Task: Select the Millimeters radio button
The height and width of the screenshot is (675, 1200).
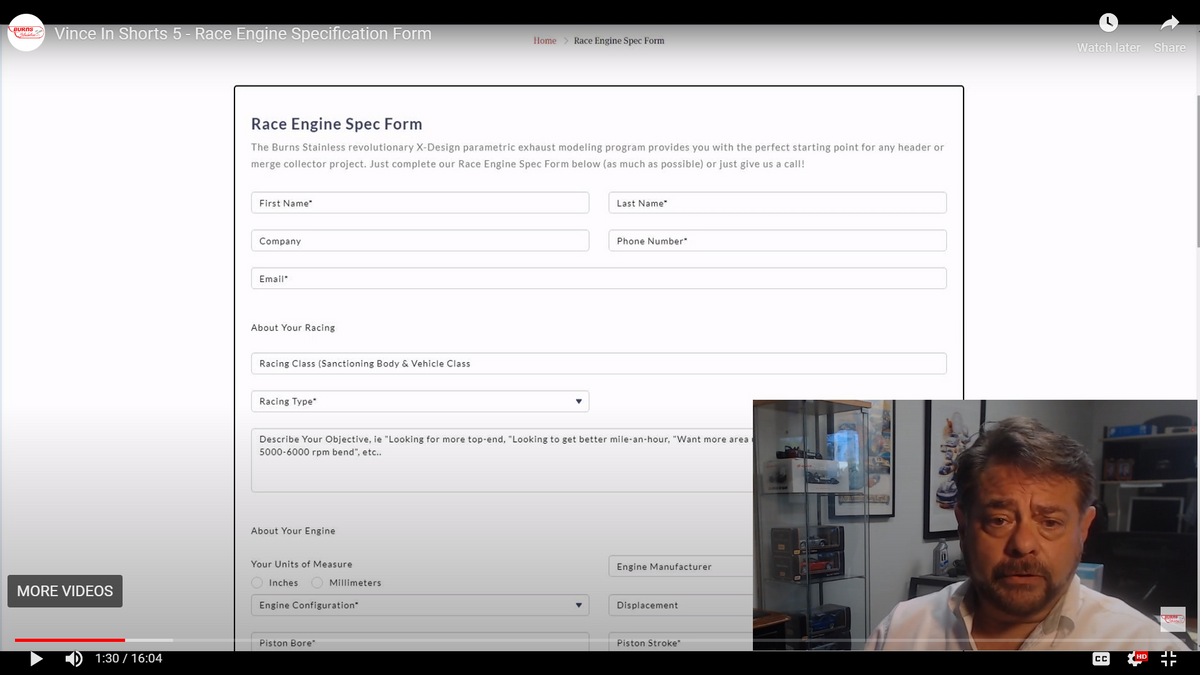Action: tap(317, 582)
